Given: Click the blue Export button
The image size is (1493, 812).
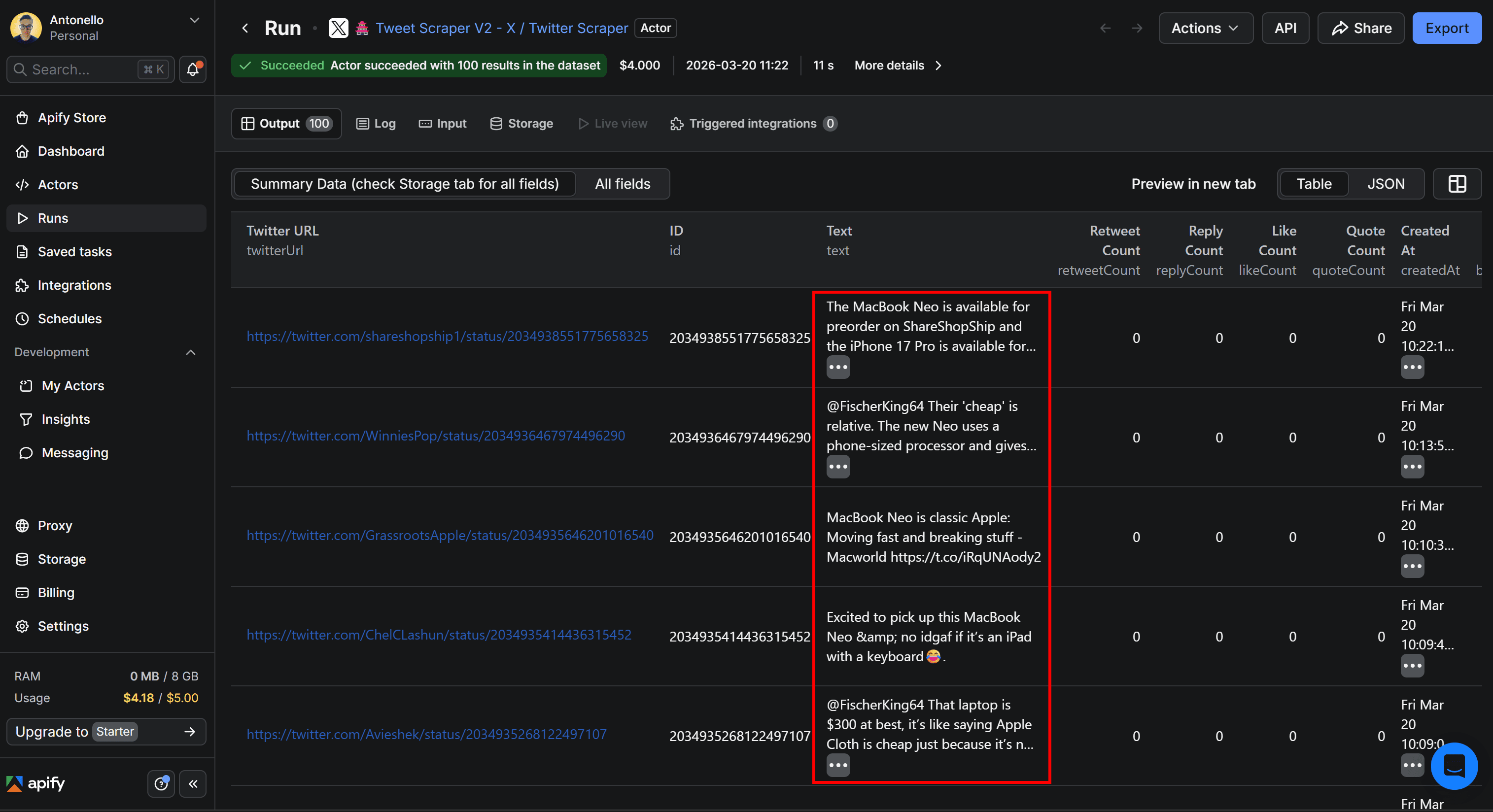Looking at the screenshot, I should point(1446,28).
